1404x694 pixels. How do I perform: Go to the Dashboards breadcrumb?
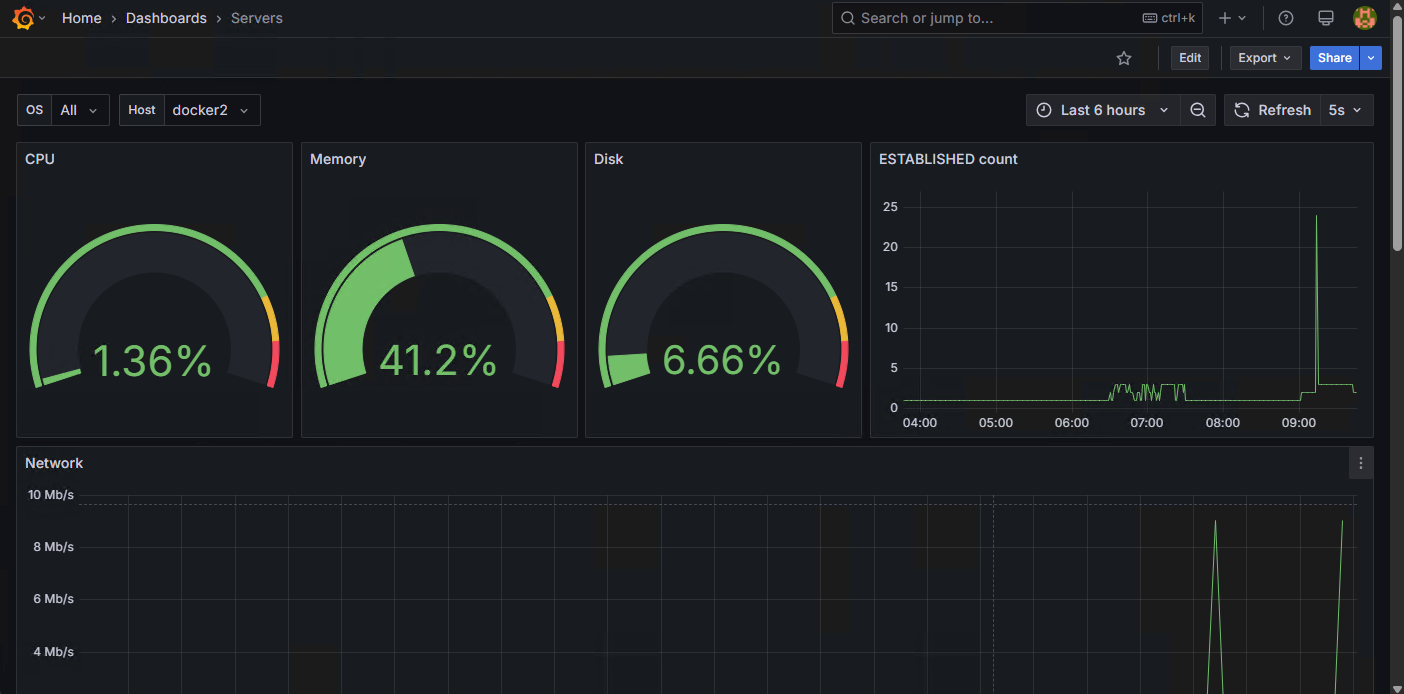pyautogui.click(x=166, y=18)
